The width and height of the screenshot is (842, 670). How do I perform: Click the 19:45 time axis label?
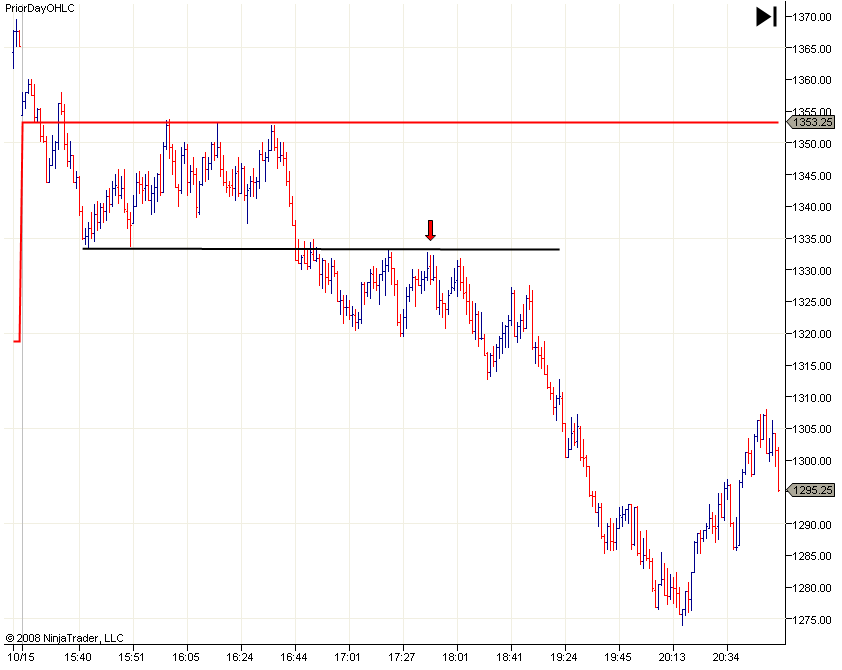click(618, 657)
